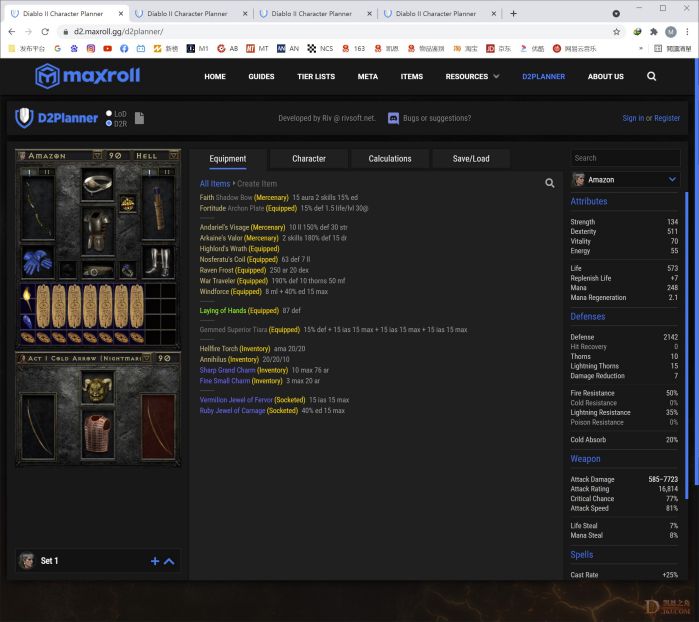Switch left hand to weapon set I
The width and height of the screenshot is (699, 622).
click(x=30, y=172)
